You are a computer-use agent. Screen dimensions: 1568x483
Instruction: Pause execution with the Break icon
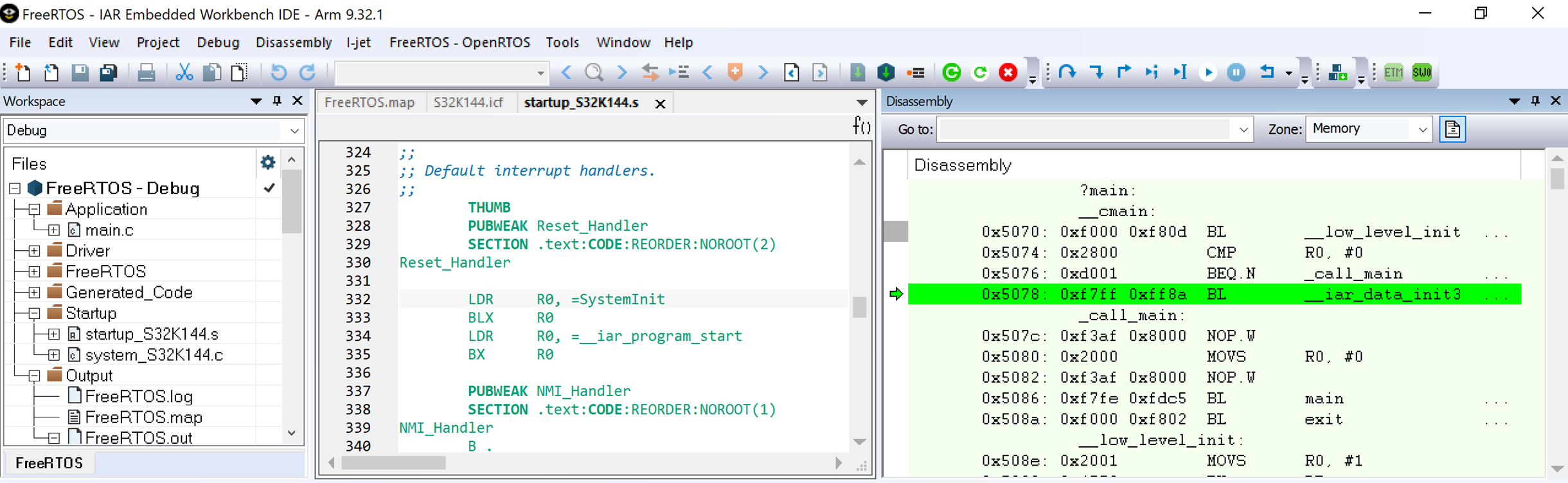coord(1236,73)
